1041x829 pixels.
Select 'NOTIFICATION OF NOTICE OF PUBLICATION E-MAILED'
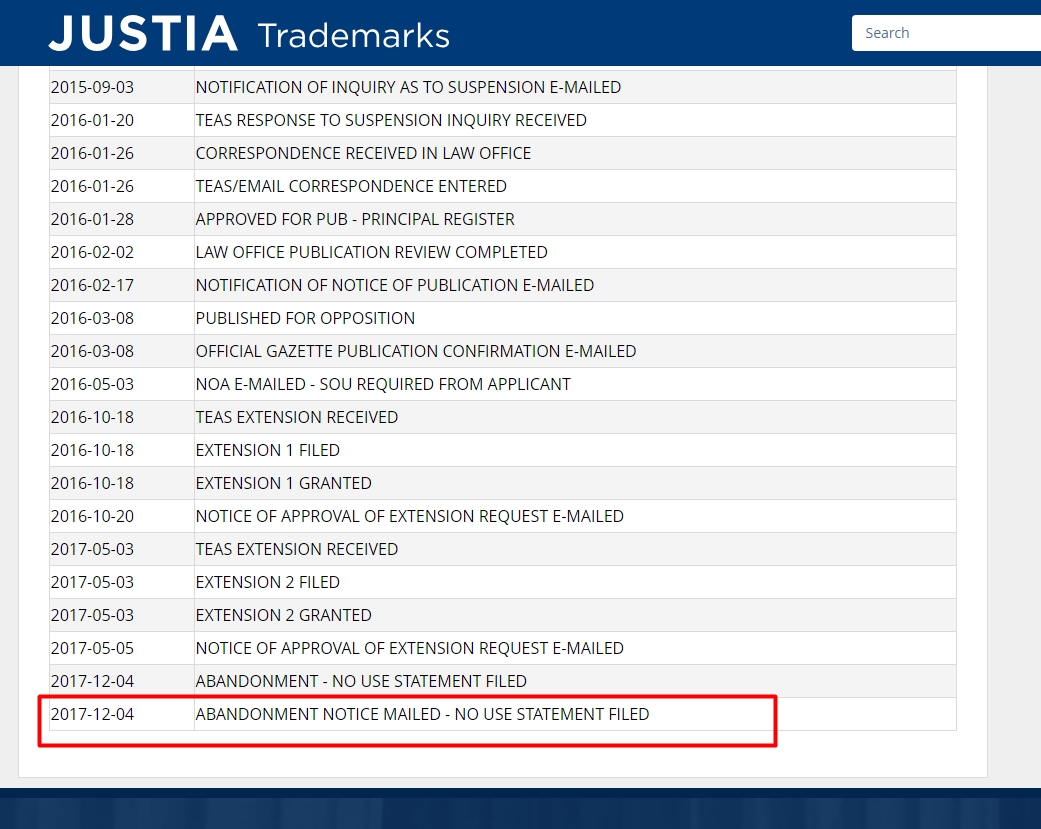395,285
